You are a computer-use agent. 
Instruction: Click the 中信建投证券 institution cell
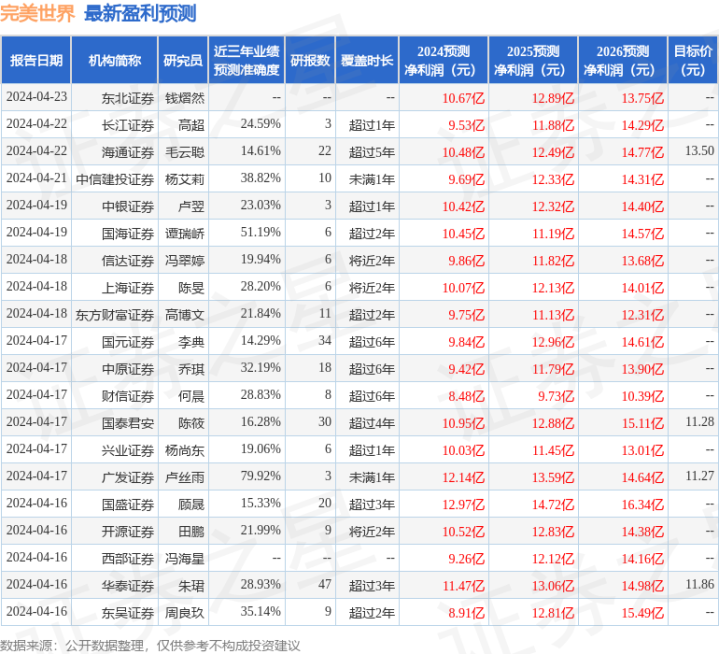tap(115, 179)
